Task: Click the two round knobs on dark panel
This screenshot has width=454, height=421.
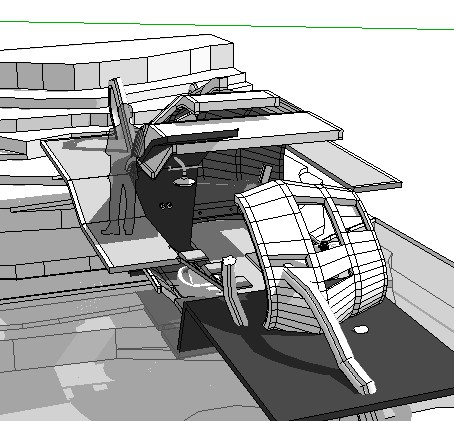Action: click(x=166, y=206)
